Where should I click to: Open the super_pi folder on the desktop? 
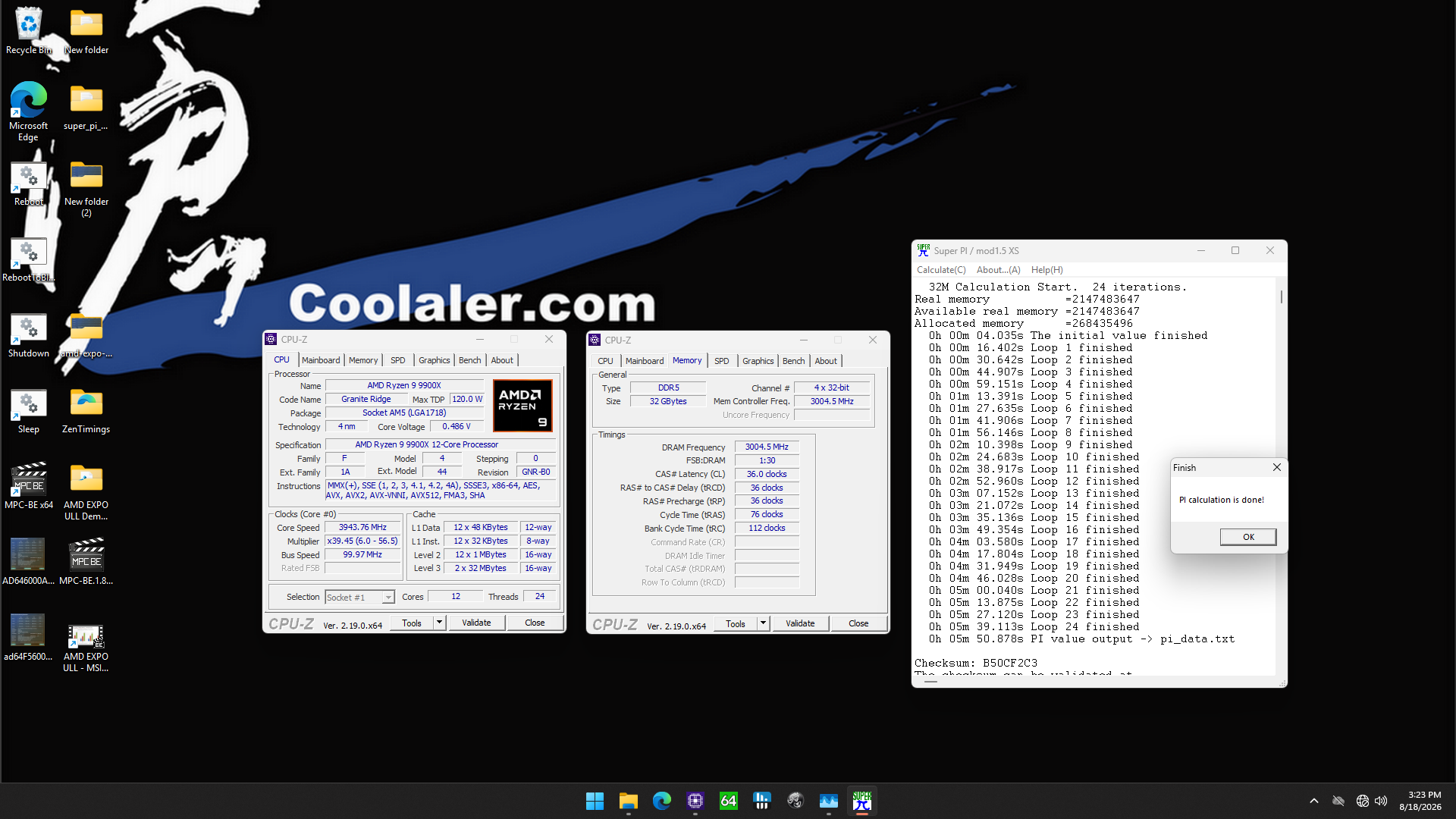(86, 107)
